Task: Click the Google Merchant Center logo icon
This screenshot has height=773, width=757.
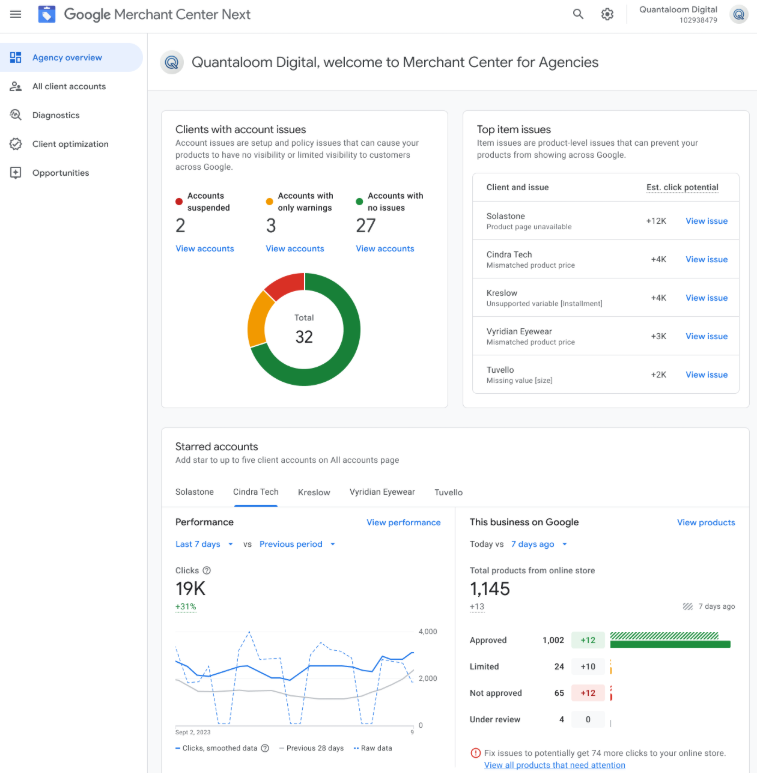Action: [47, 14]
